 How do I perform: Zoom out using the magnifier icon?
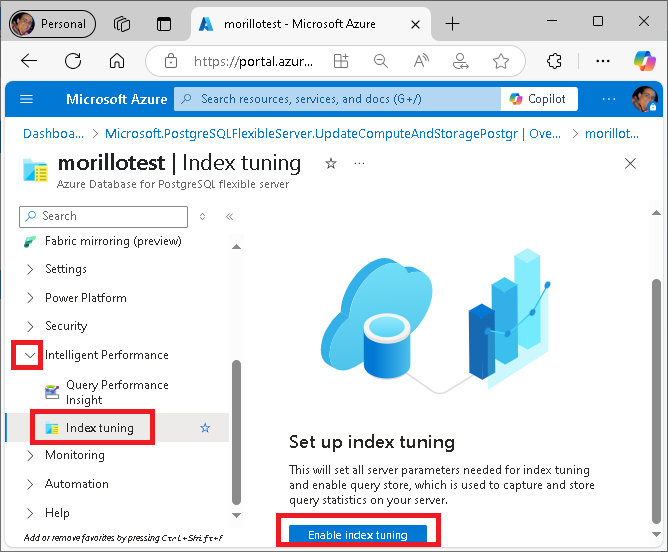coord(380,61)
